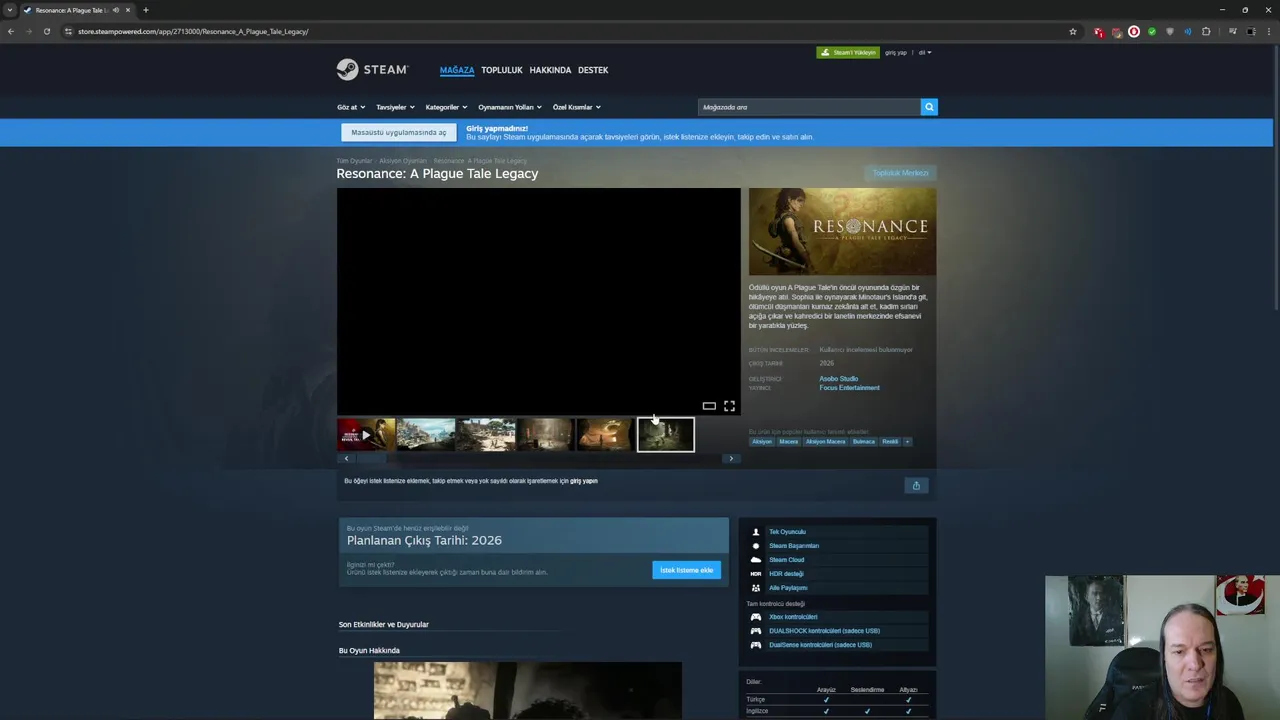Expand the Kategoriler dropdown
Image resolution: width=1280 pixels, height=720 pixels.
(446, 107)
